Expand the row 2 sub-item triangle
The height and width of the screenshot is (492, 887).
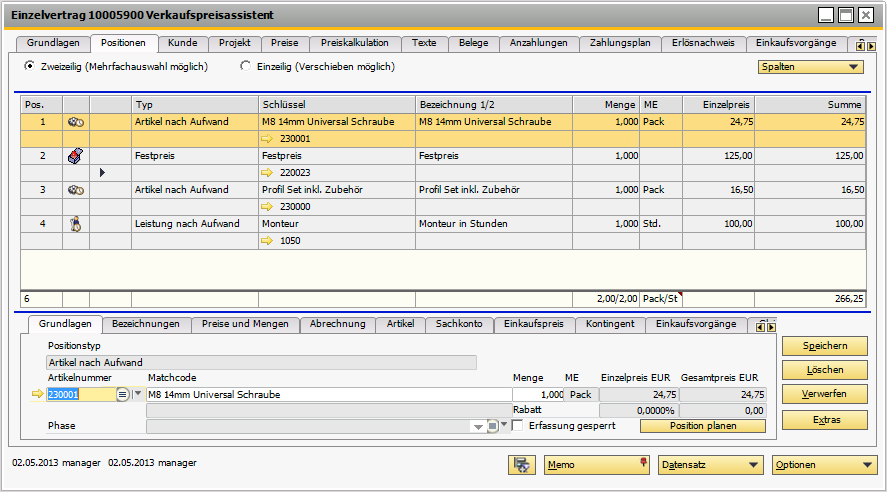point(101,173)
